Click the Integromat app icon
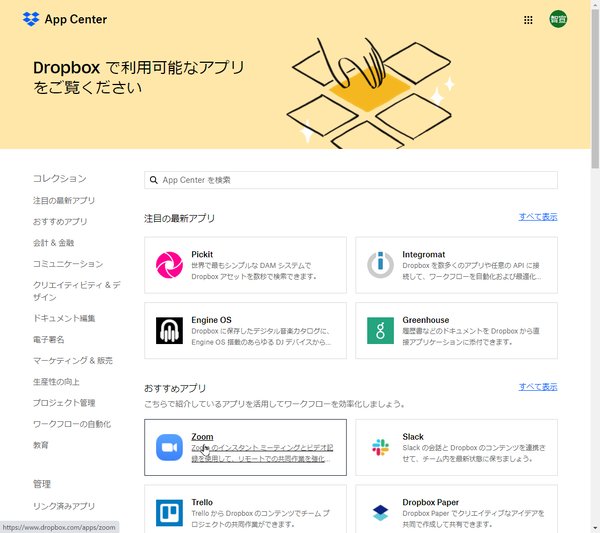The height and width of the screenshot is (533, 600). [380, 265]
